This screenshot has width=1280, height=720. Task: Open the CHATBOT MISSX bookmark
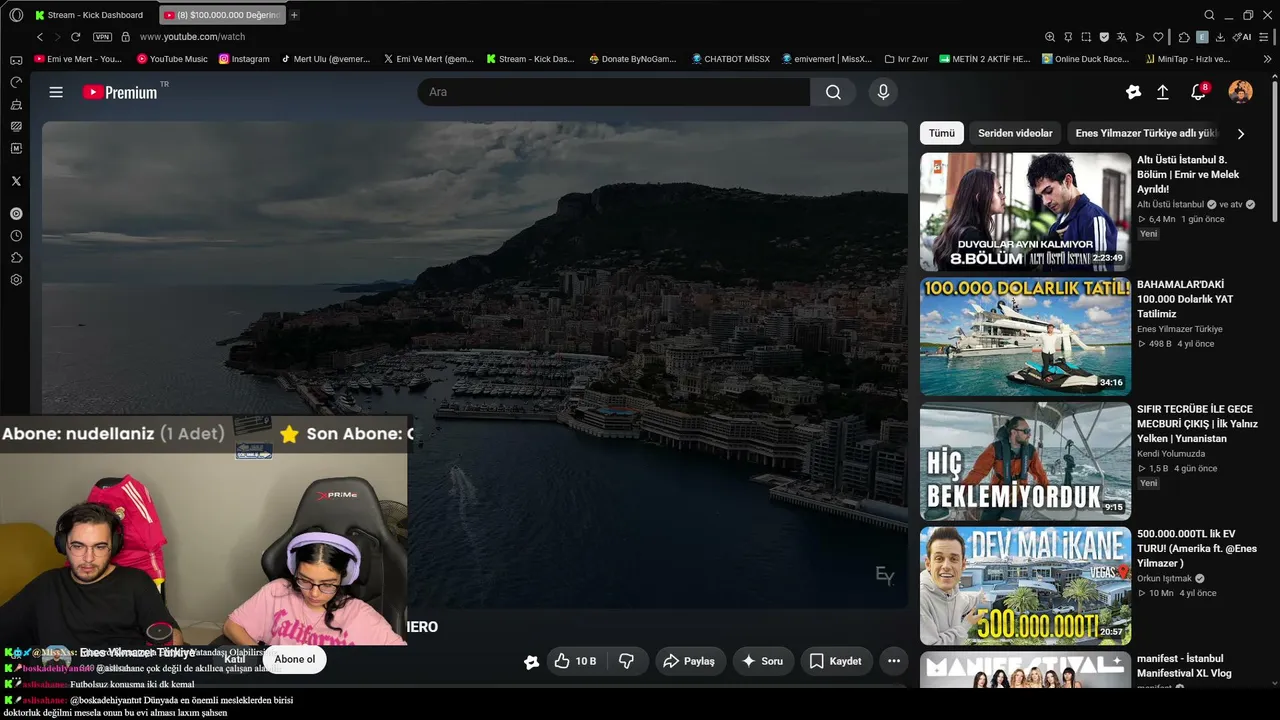point(731,59)
